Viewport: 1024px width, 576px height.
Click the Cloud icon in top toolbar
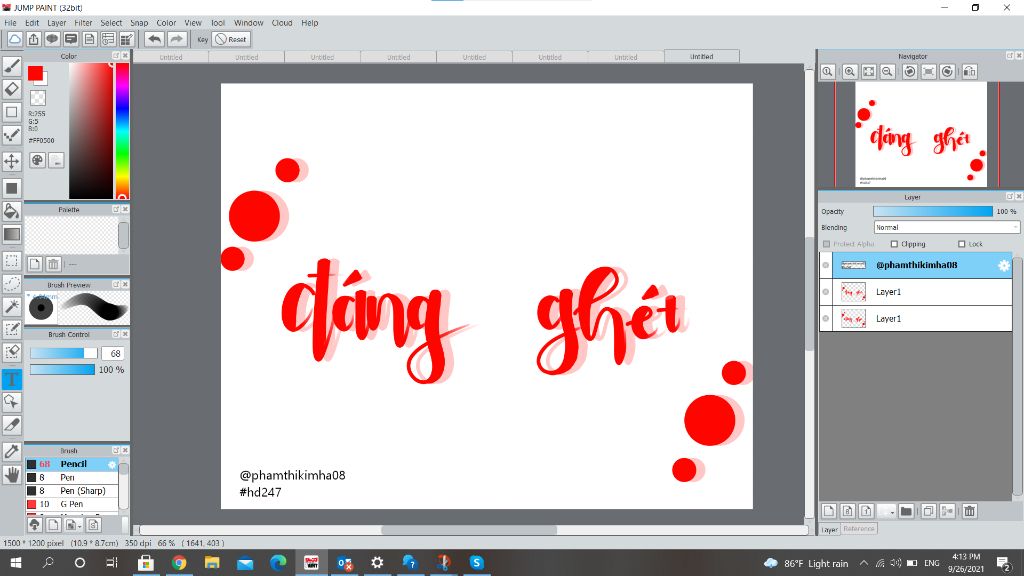(14, 39)
